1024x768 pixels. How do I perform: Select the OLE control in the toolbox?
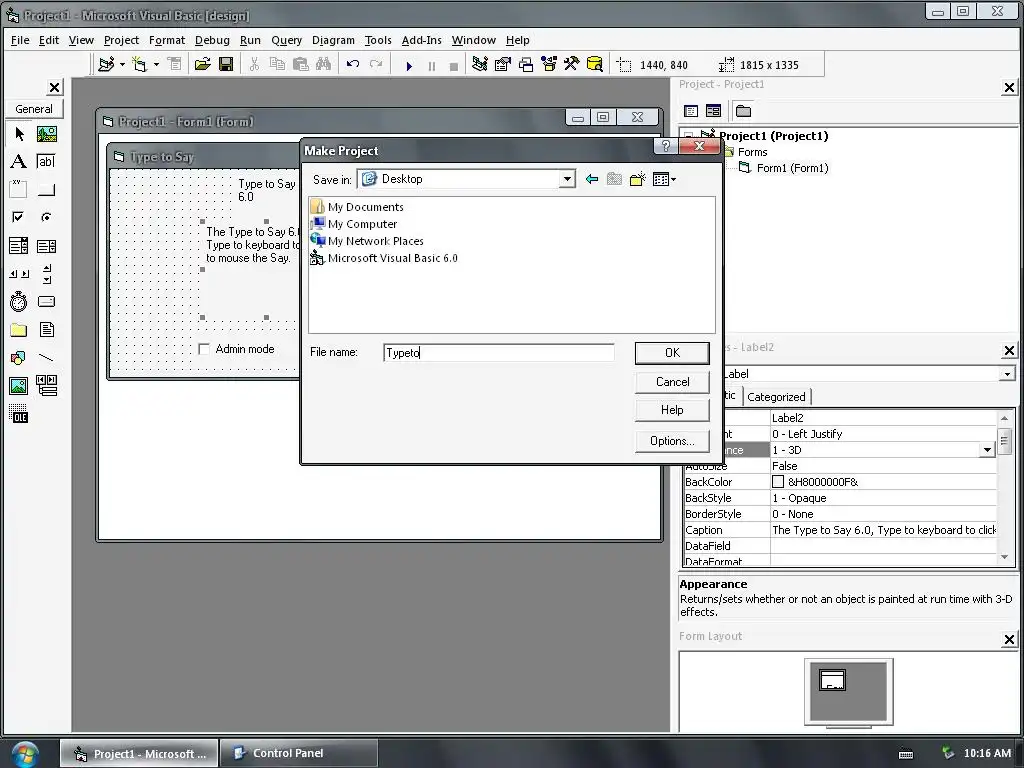click(x=19, y=414)
